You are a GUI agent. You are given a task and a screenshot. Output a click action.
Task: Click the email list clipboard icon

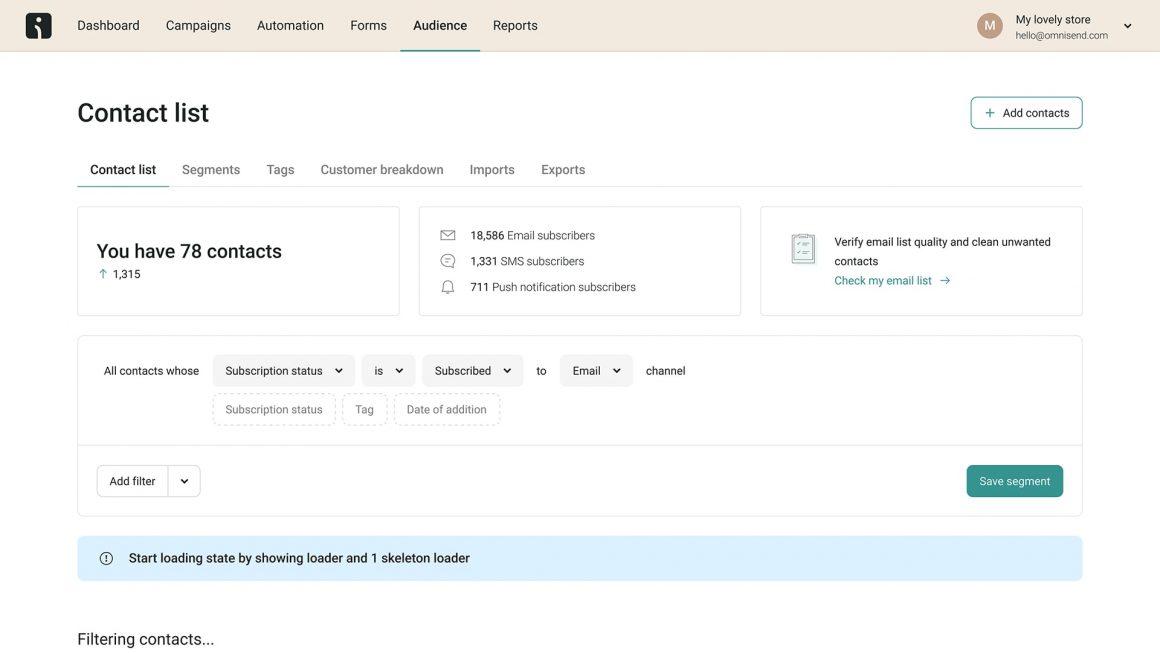pyautogui.click(x=802, y=249)
